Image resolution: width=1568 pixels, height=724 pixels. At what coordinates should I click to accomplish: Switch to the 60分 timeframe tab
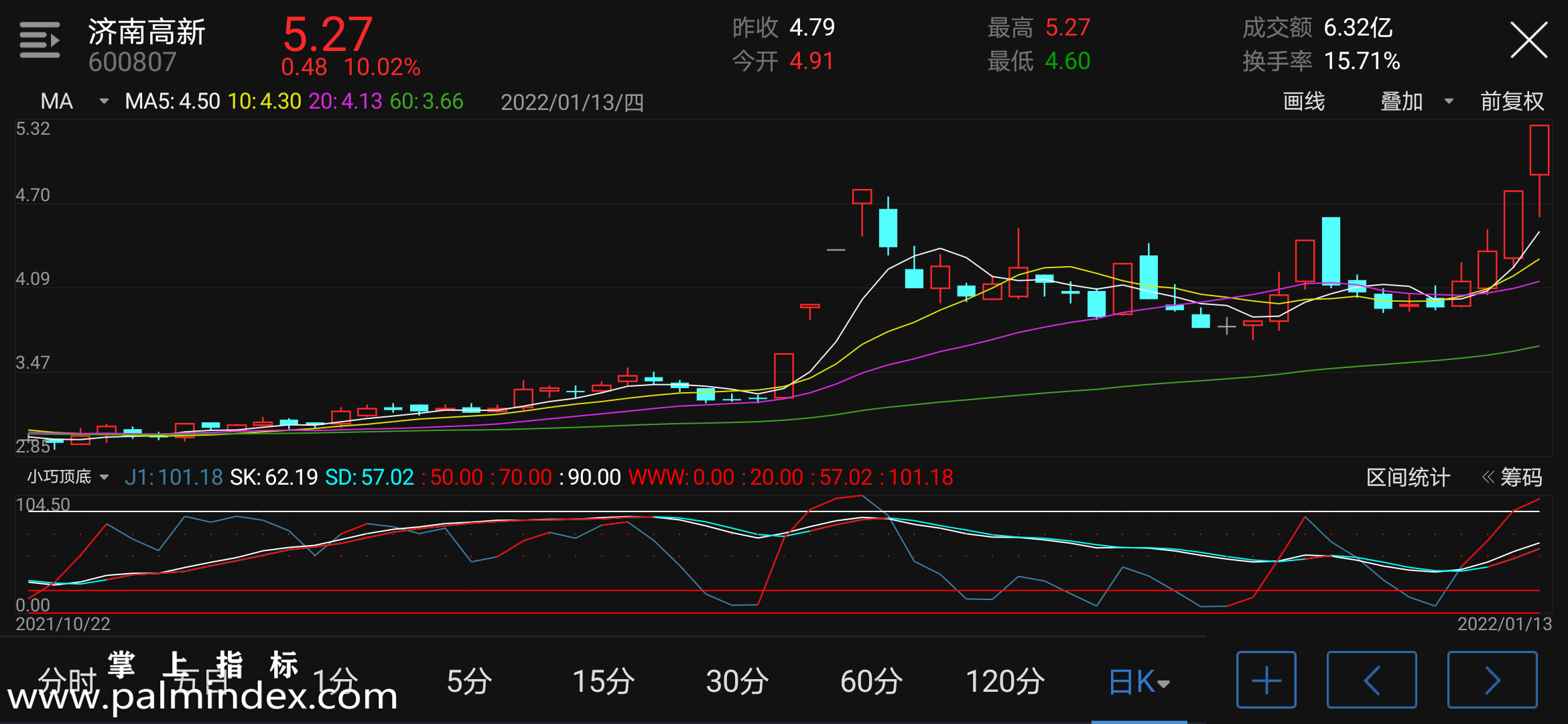point(871,681)
